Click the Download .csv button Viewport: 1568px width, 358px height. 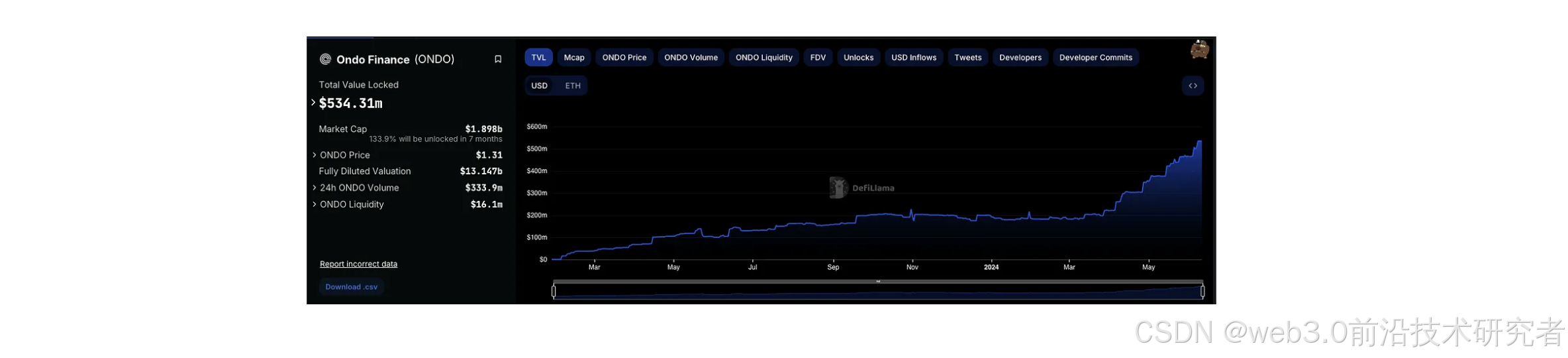pos(352,287)
